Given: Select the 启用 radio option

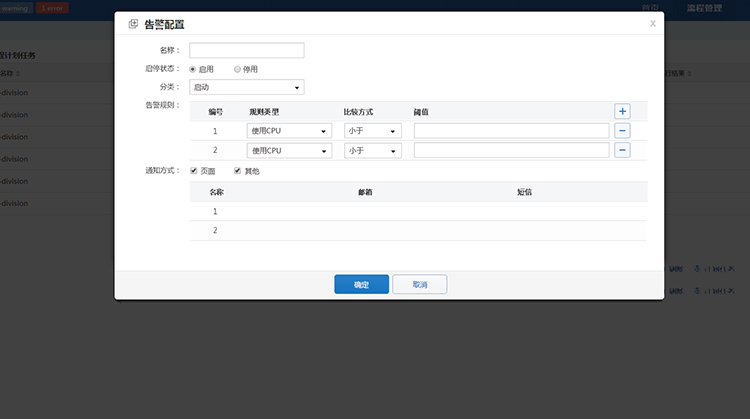Looking at the screenshot, I should tap(193, 69).
